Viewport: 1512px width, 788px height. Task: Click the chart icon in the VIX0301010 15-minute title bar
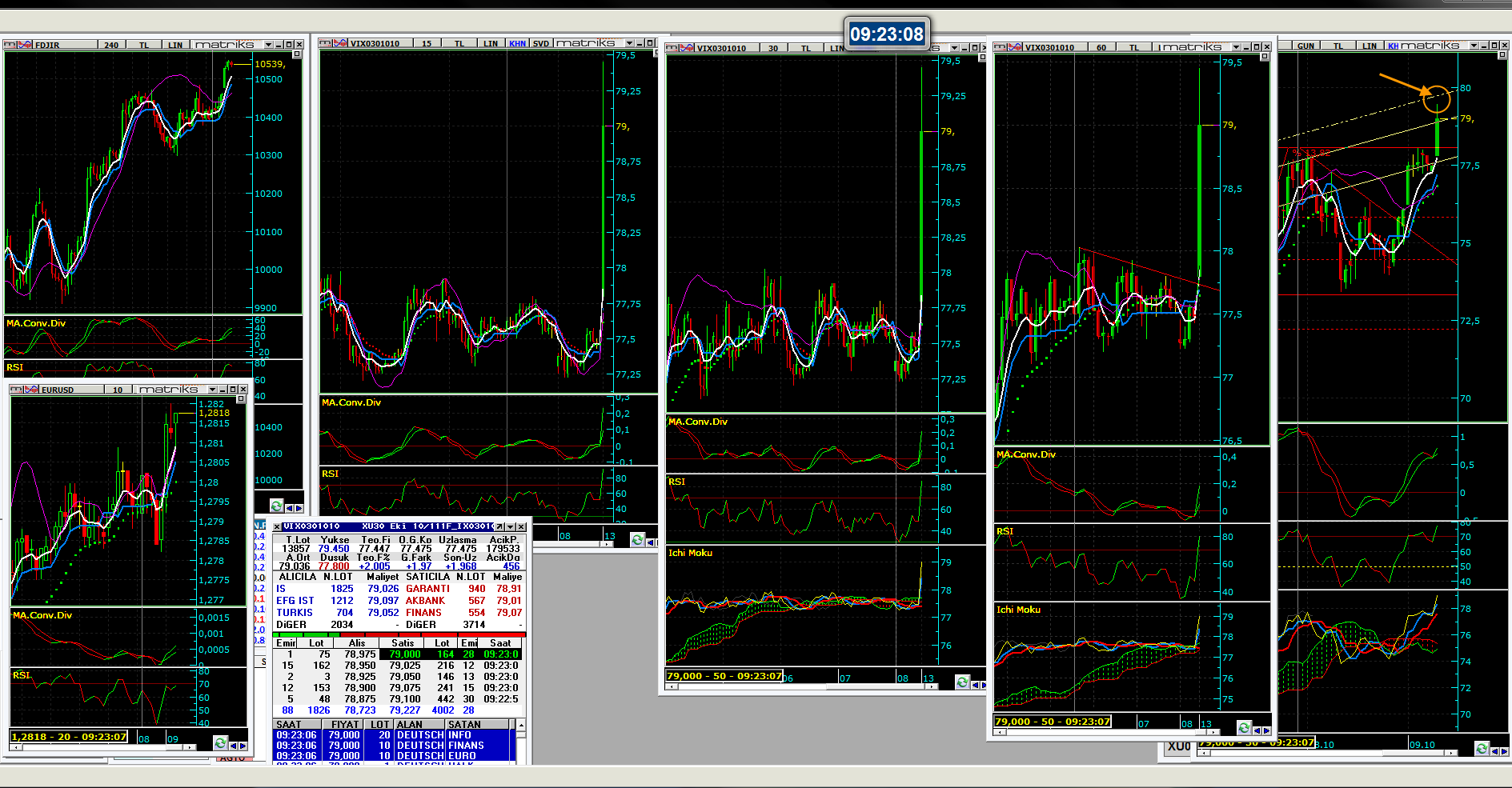[340, 43]
